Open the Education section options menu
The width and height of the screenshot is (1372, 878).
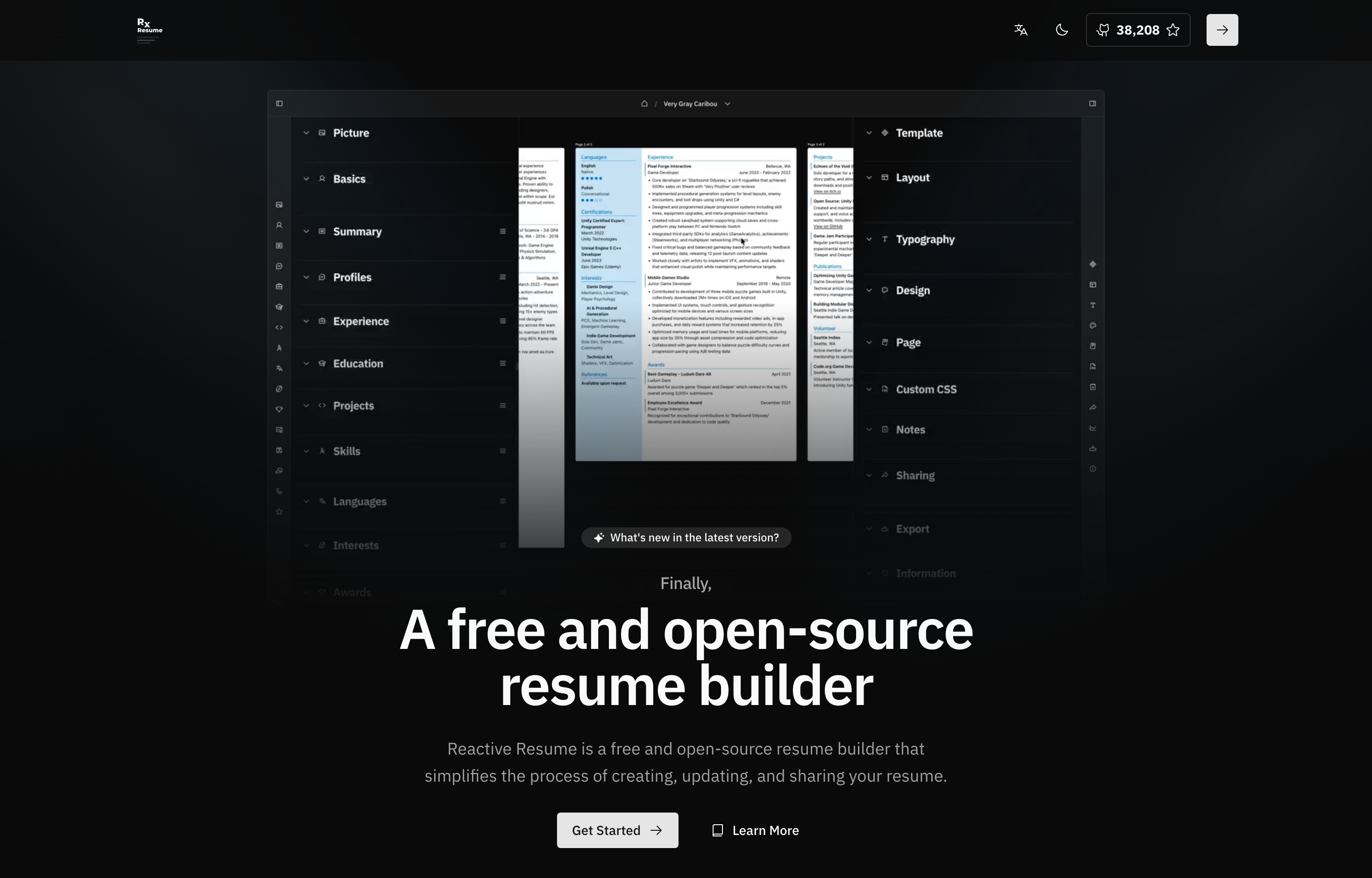point(502,363)
